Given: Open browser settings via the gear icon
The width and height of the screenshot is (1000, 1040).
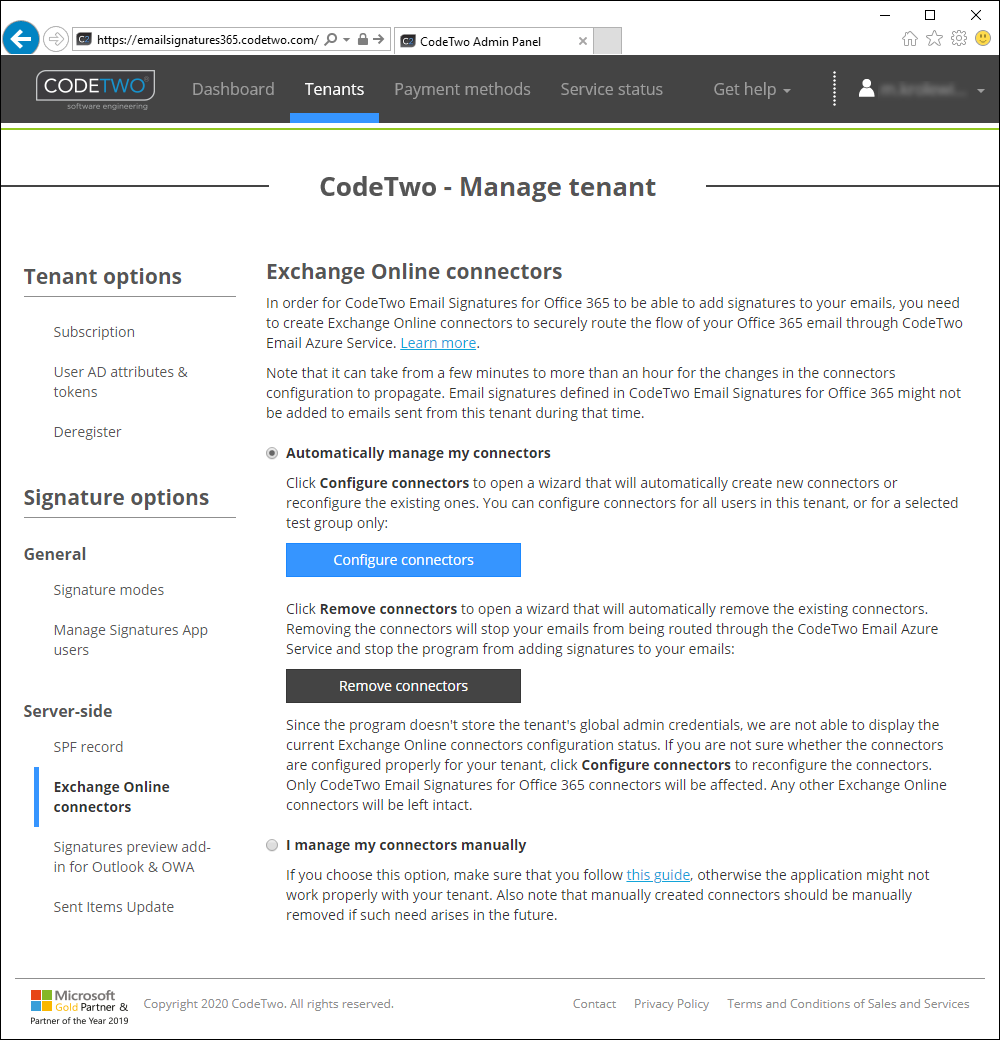Looking at the screenshot, I should point(958,38).
